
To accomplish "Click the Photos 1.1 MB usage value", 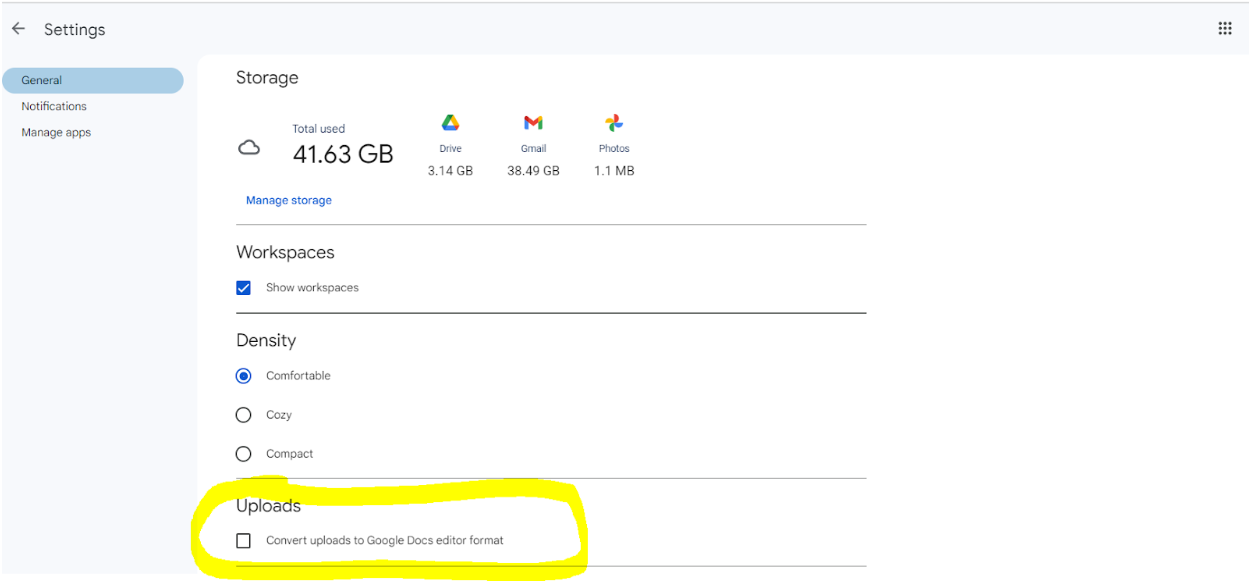I will [614, 171].
